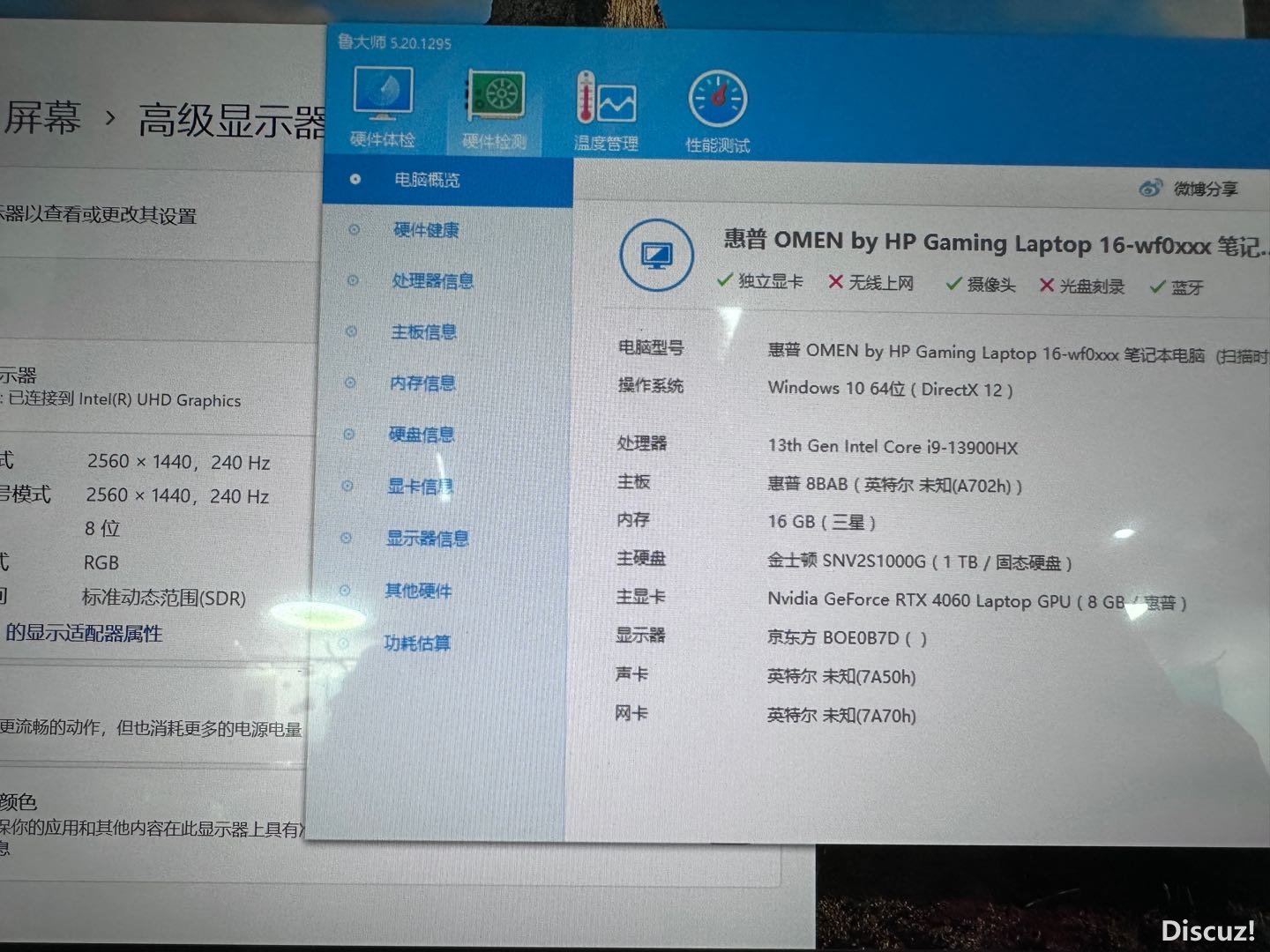Viewport: 1270px width, 952px height.
Task: Click the 处理器 label
Action: click(x=642, y=443)
